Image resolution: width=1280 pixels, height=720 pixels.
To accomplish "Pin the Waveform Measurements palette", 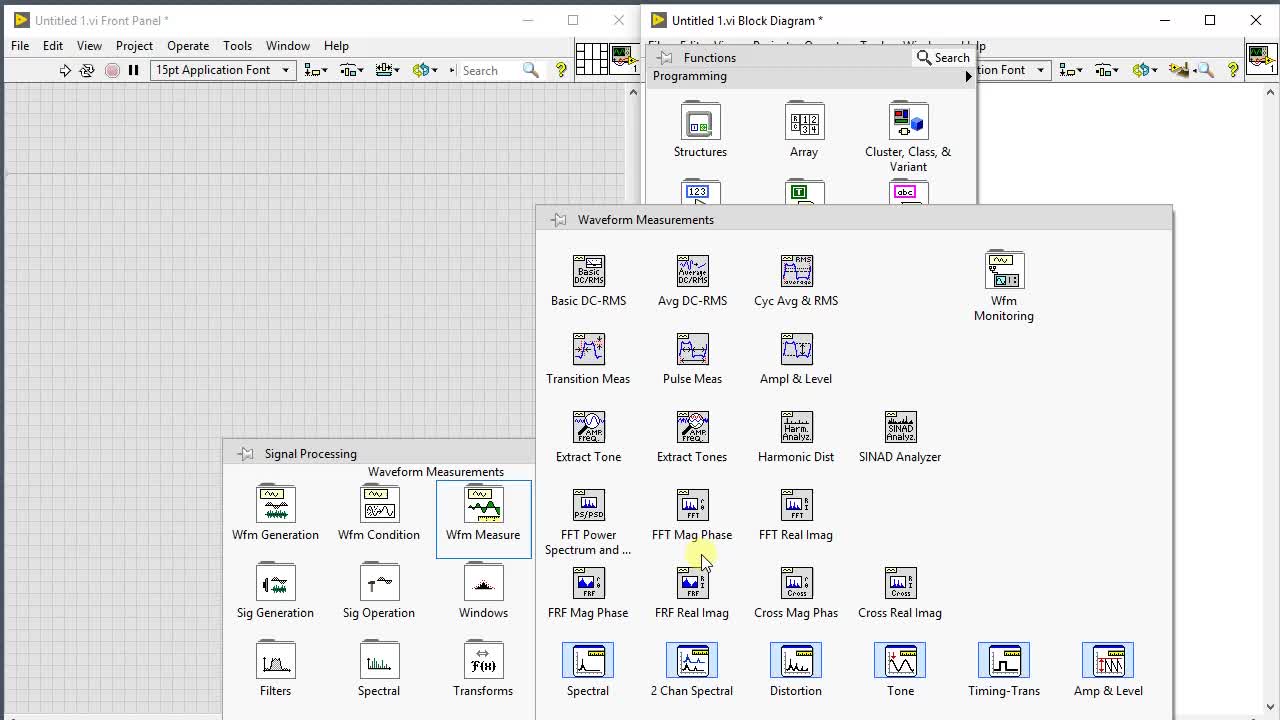I will pyautogui.click(x=559, y=220).
